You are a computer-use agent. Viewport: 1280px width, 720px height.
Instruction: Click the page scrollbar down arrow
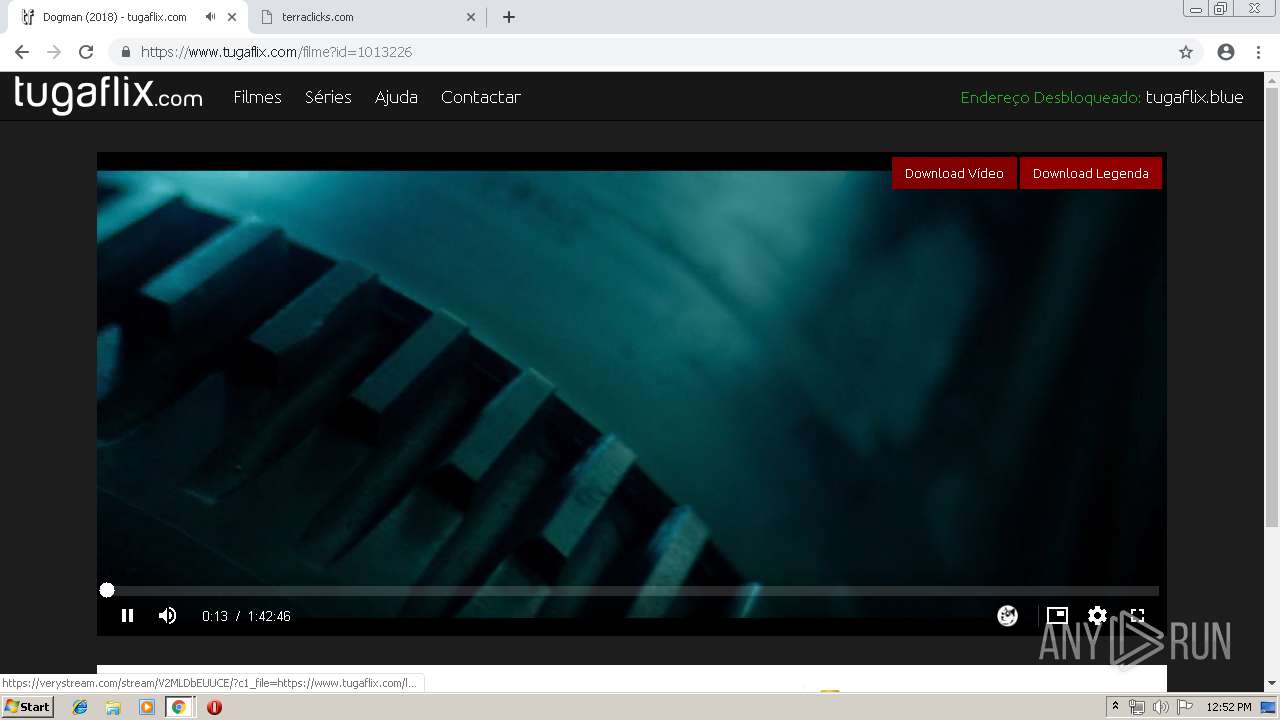click(x=1272, y=684)
